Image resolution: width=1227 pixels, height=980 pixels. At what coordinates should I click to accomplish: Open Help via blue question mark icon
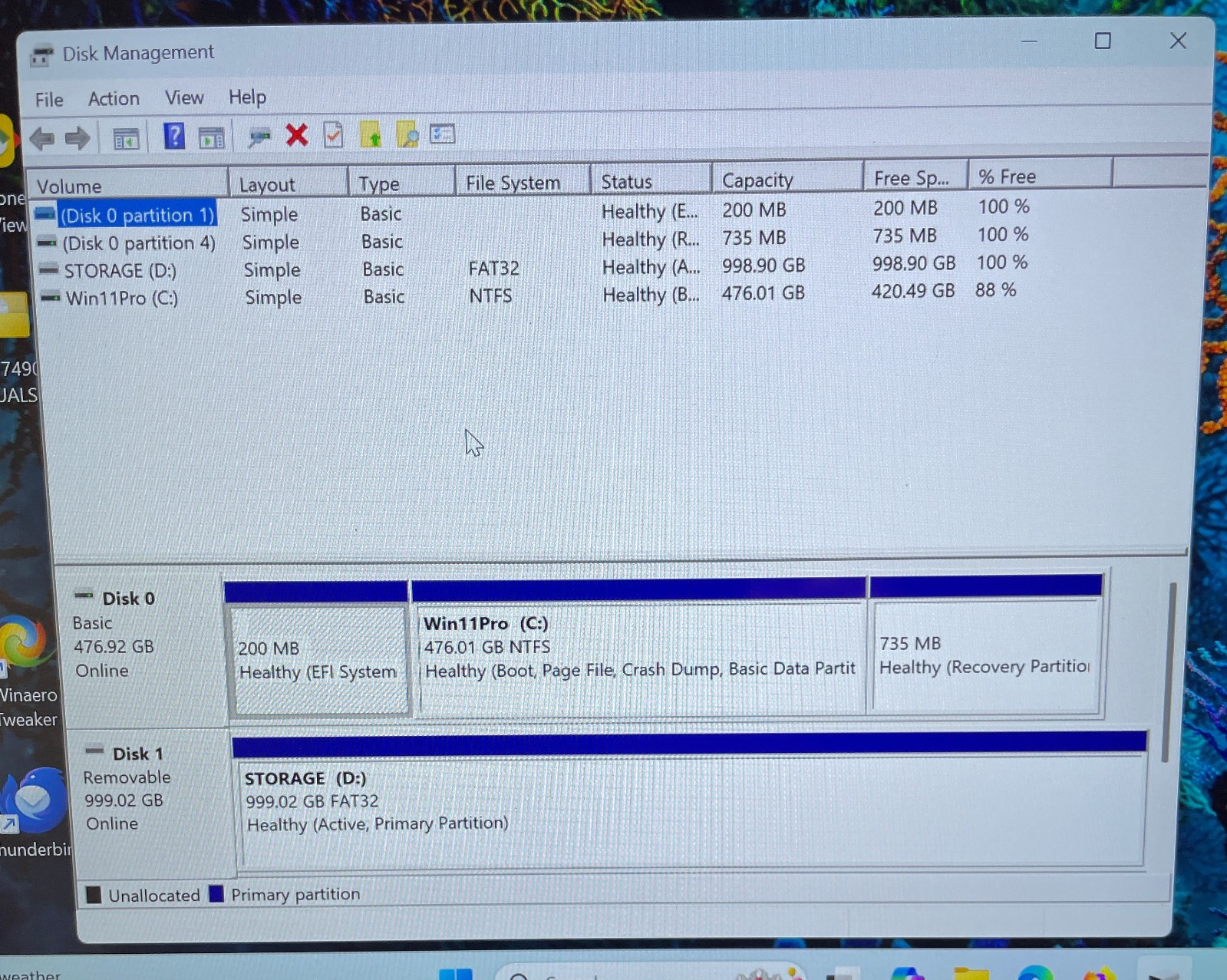tap(174, 137)
